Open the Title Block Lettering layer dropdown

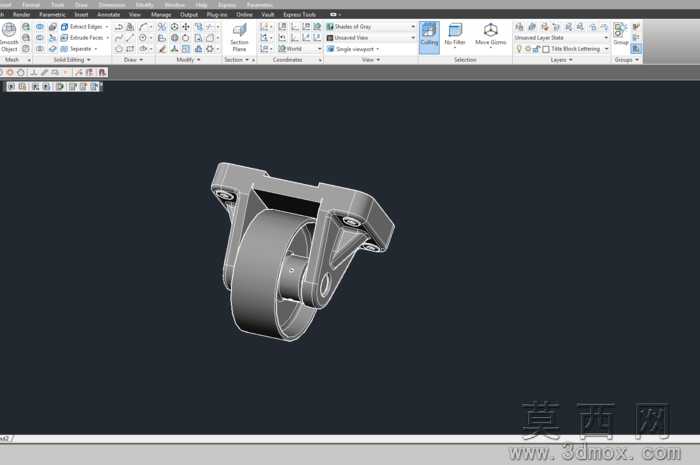[x=606, y=49]
